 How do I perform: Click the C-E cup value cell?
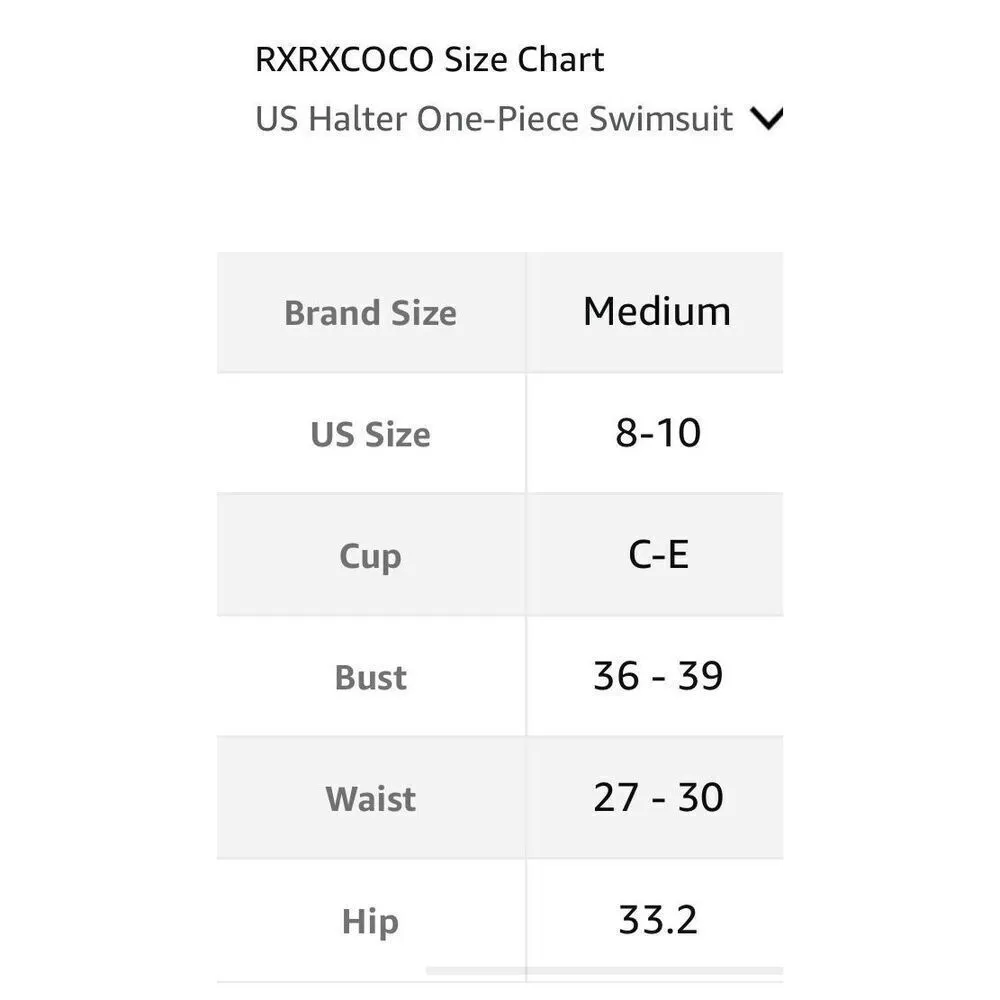(x=657, y=555)
